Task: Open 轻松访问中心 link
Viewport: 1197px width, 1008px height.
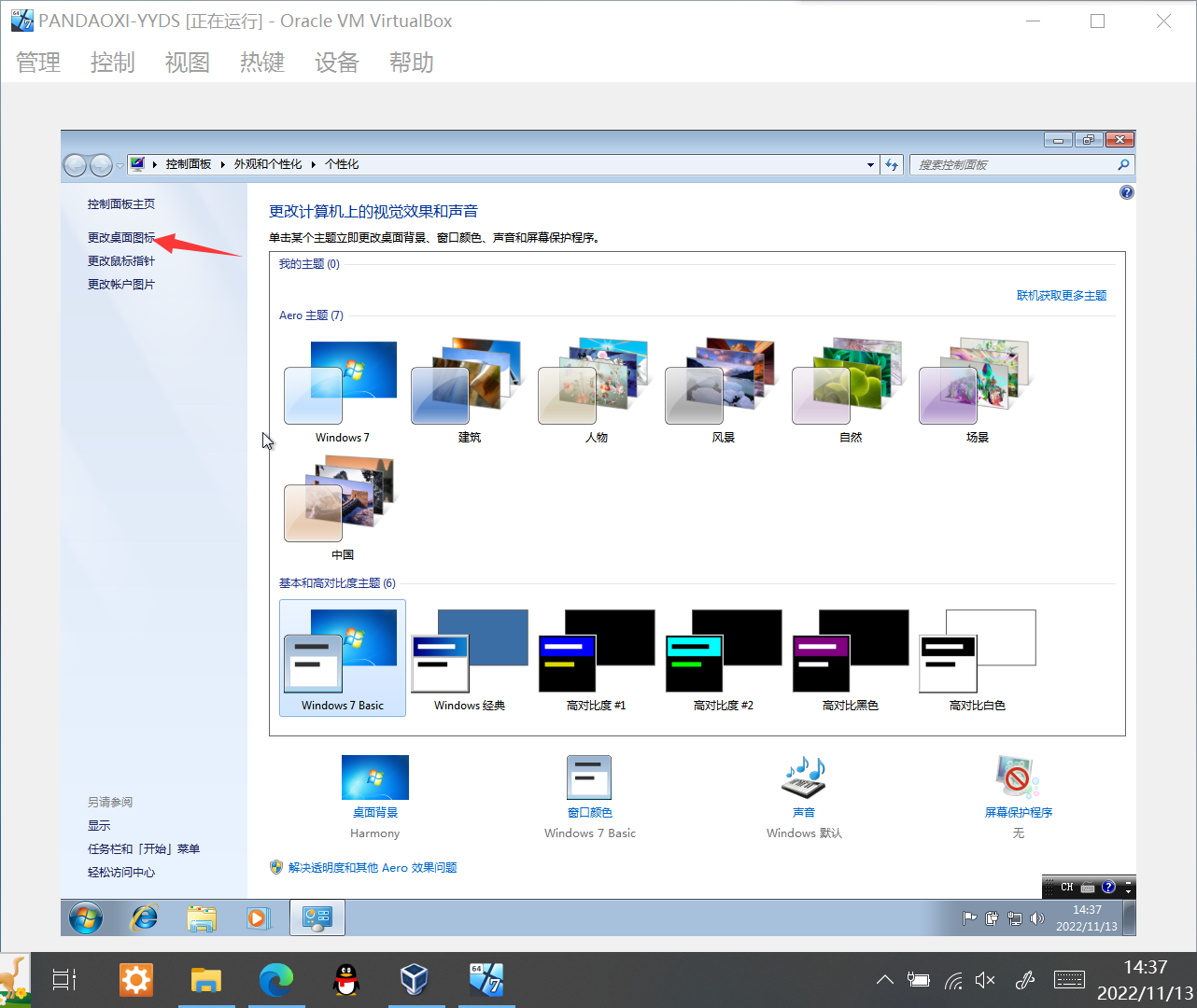Action: click(x=121, y=872)
